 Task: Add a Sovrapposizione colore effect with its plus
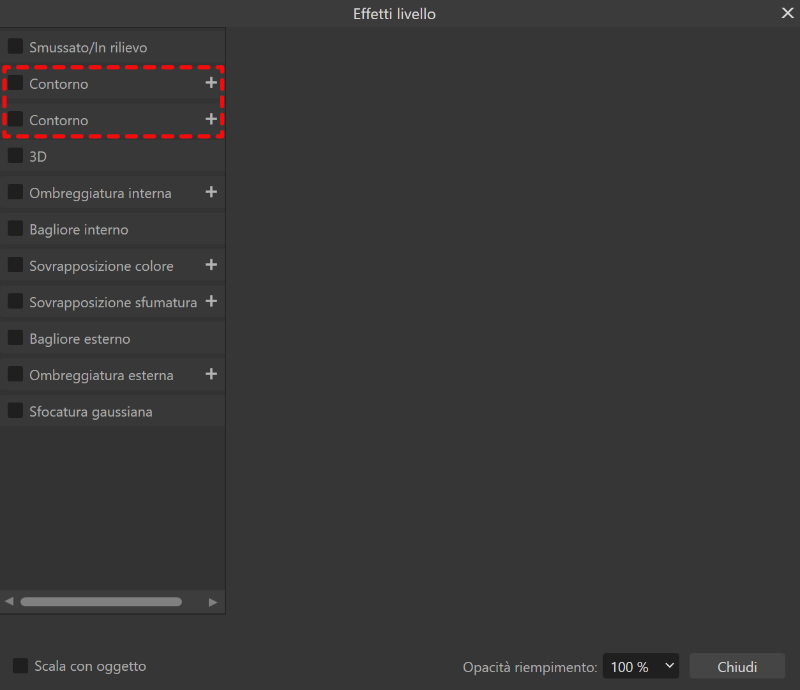pyautogui.click(x=211, y=265)
